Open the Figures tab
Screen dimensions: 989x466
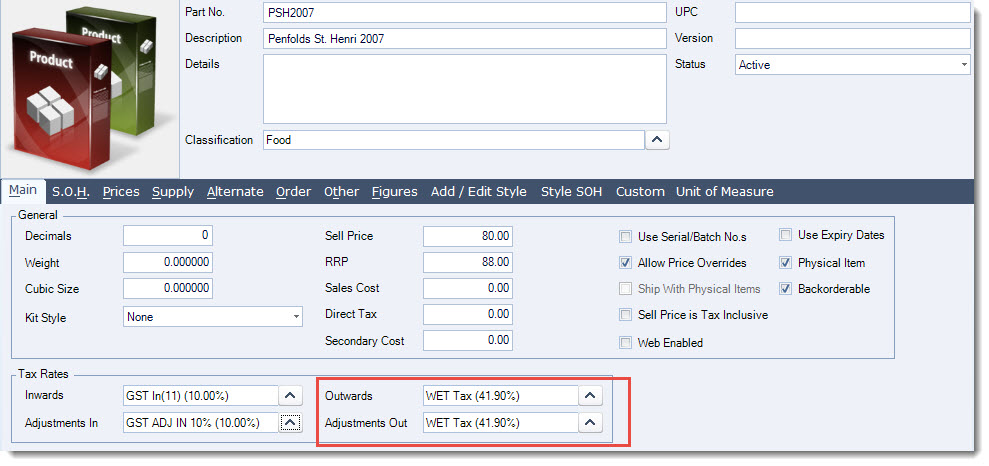[x=394, y=192]
